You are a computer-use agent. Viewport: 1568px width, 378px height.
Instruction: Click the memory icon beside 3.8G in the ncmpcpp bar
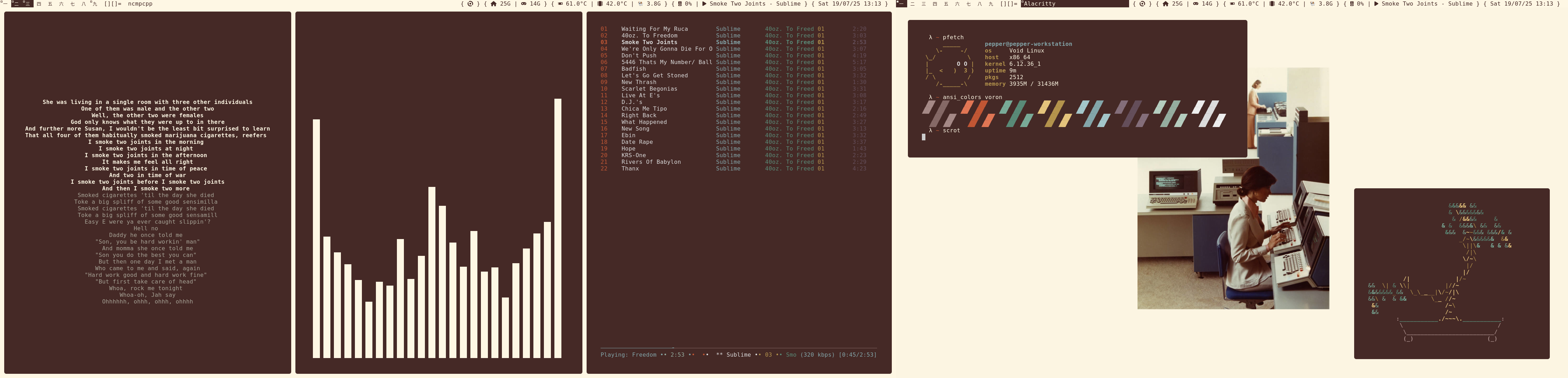[640, 3]
